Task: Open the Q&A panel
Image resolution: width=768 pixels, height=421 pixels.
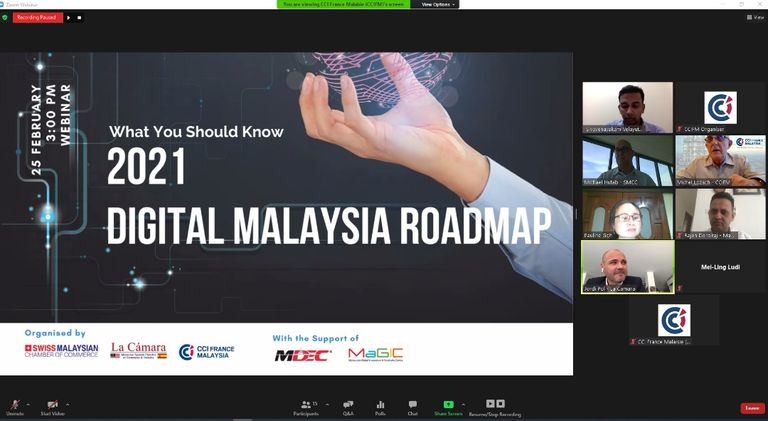Action: [348, 406]
